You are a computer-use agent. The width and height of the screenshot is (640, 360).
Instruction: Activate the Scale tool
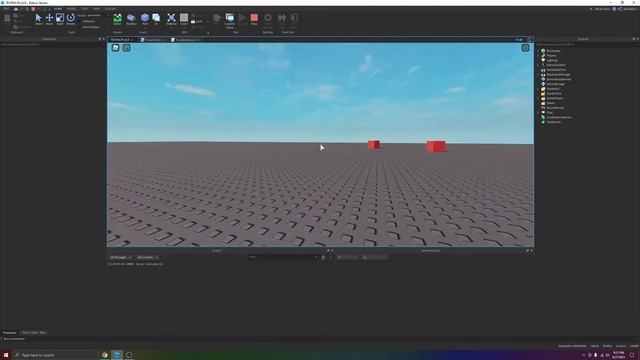point(60,19)
